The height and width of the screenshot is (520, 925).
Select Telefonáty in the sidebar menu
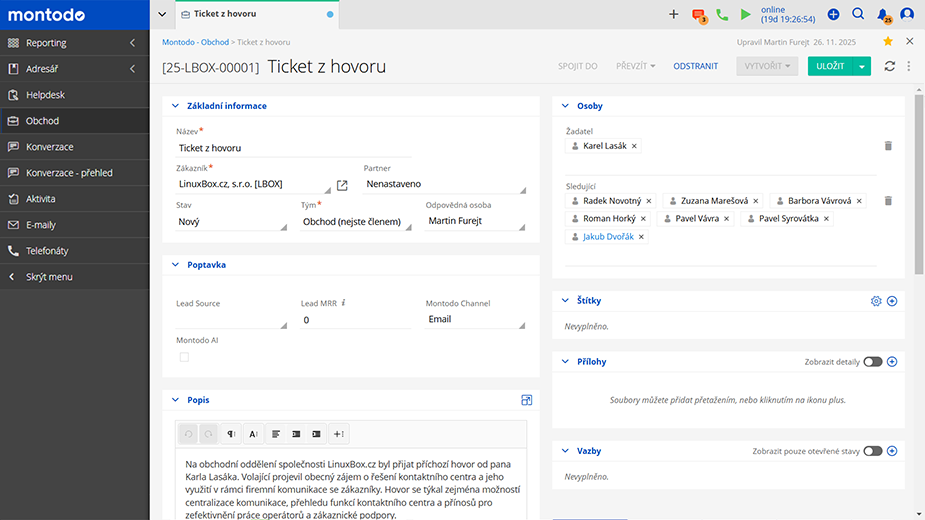[46, 251]
